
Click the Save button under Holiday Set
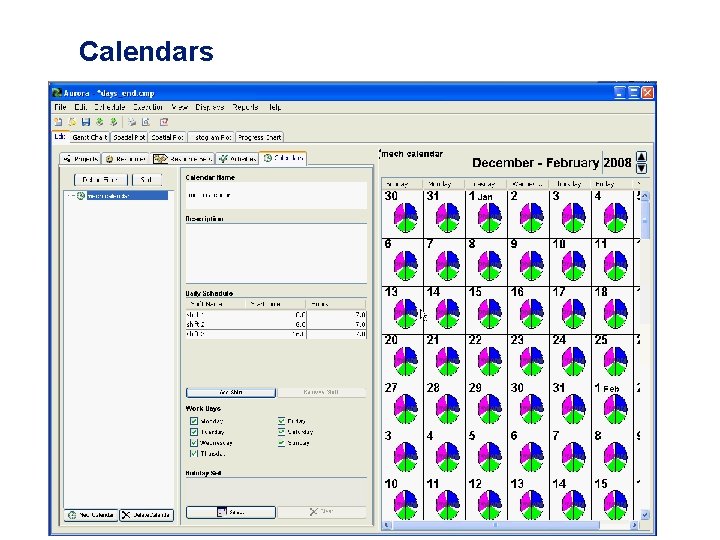click(x=231, y=512)
